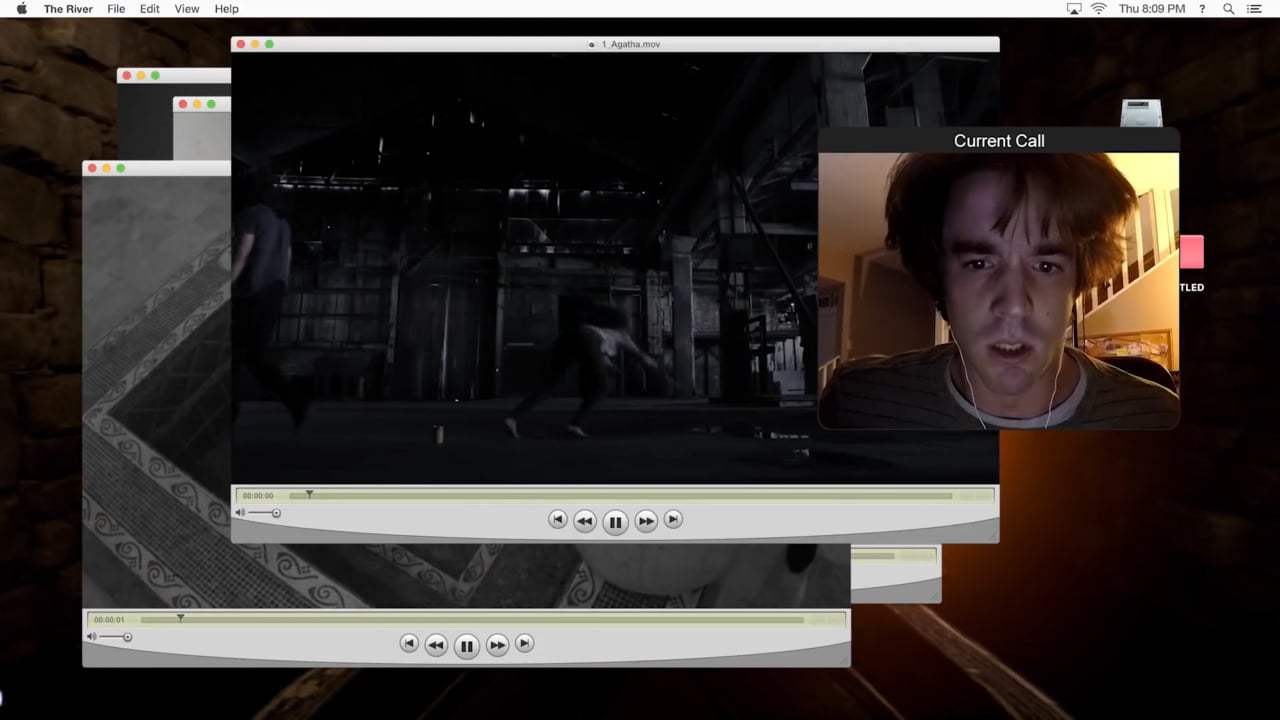
Task: Fast forward the lower-left grayscale video
Action: 497,644
